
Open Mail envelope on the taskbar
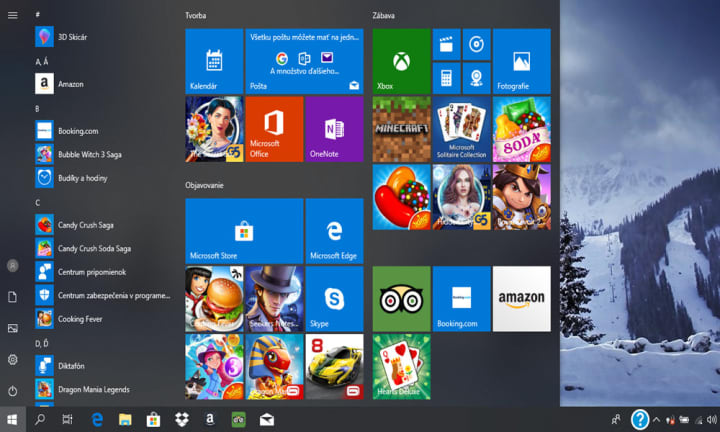coord(267,419)
